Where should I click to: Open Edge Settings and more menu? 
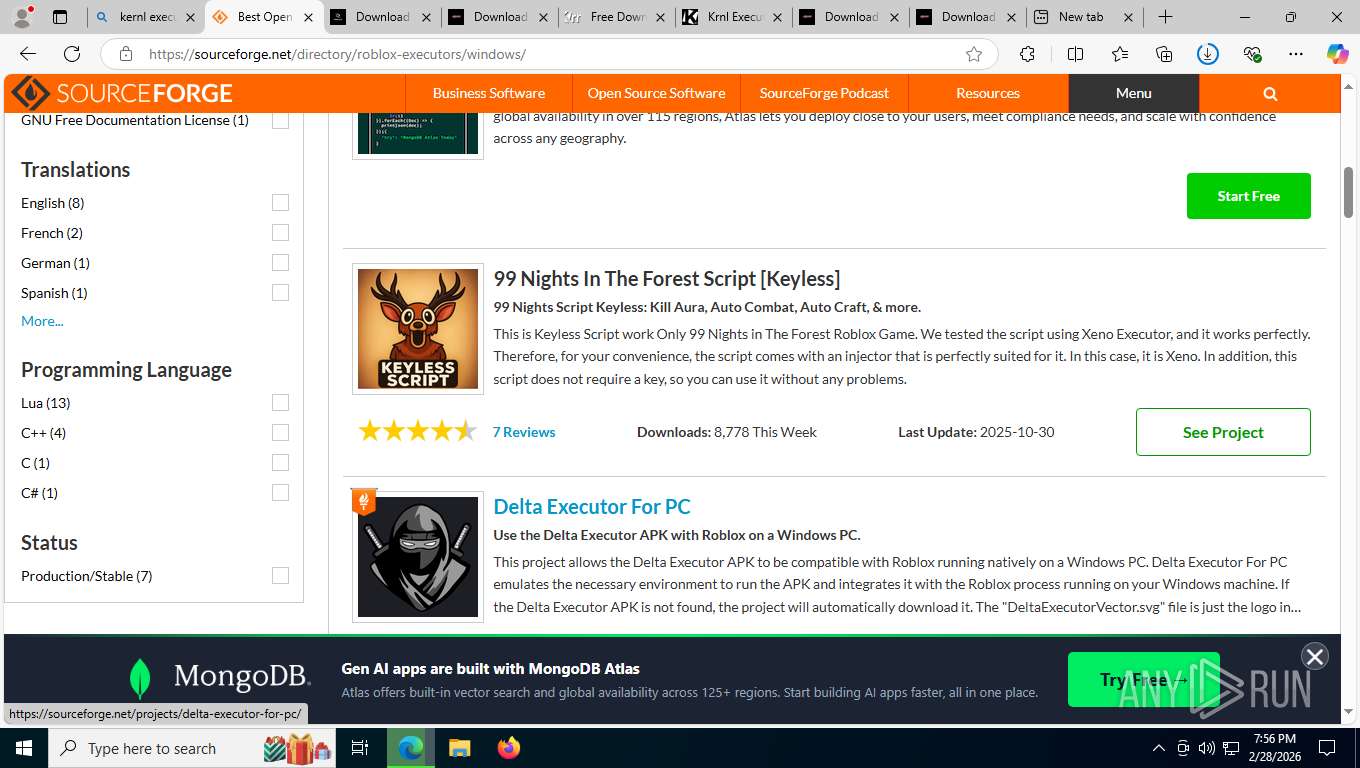point(1295,54)
